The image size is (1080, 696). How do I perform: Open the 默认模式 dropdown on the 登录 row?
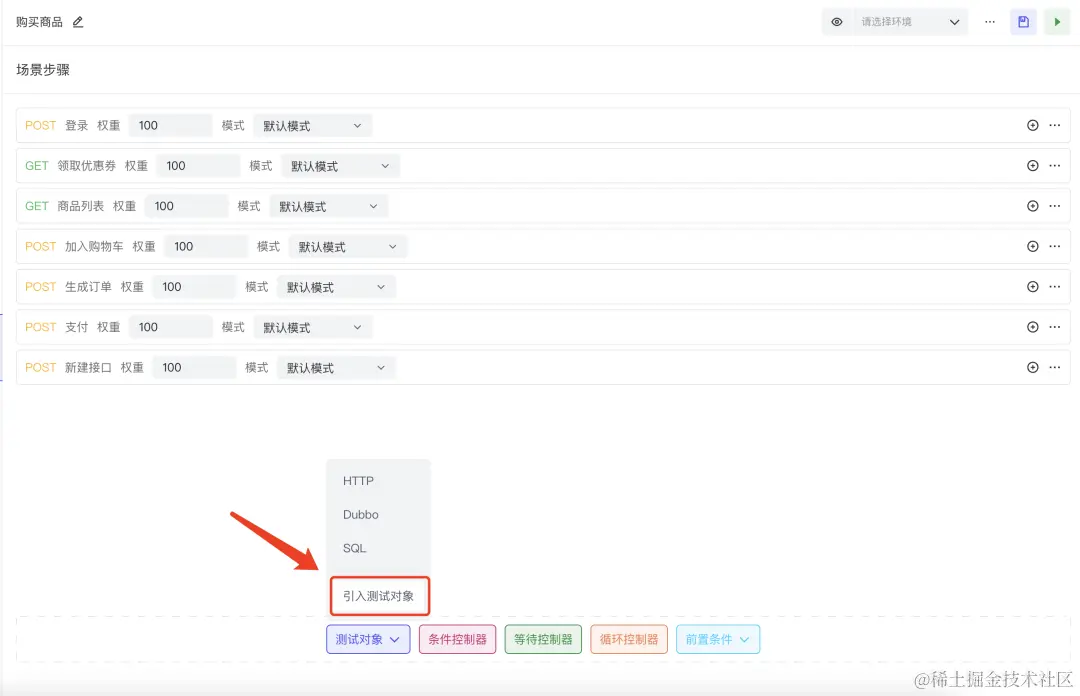pyautogui.click(x=312, y=125)
